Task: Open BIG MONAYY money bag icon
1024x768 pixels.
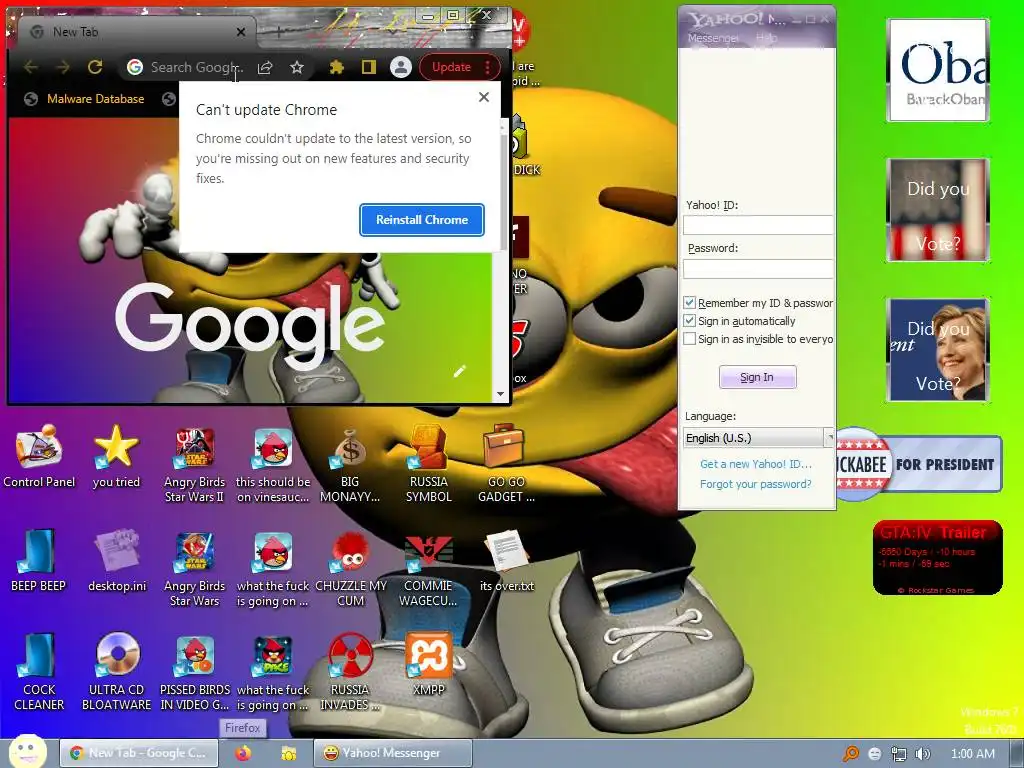Action: tap(350, 465)
